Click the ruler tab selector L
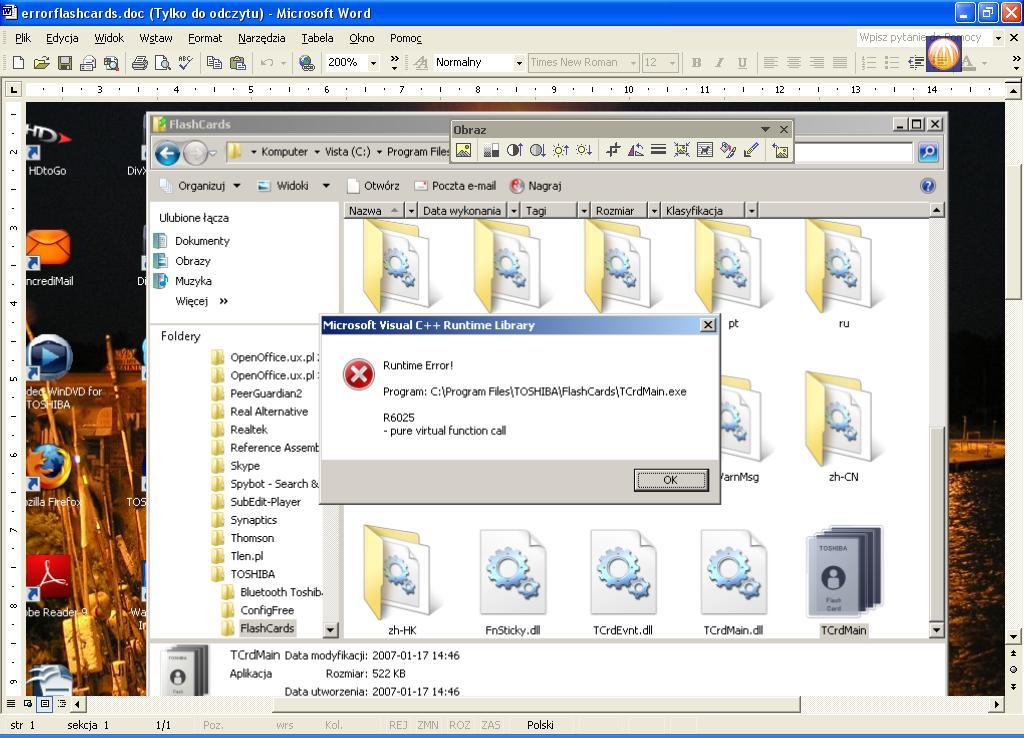The image size is (1024, 738). pyautogui.click(x=13, y=89)
